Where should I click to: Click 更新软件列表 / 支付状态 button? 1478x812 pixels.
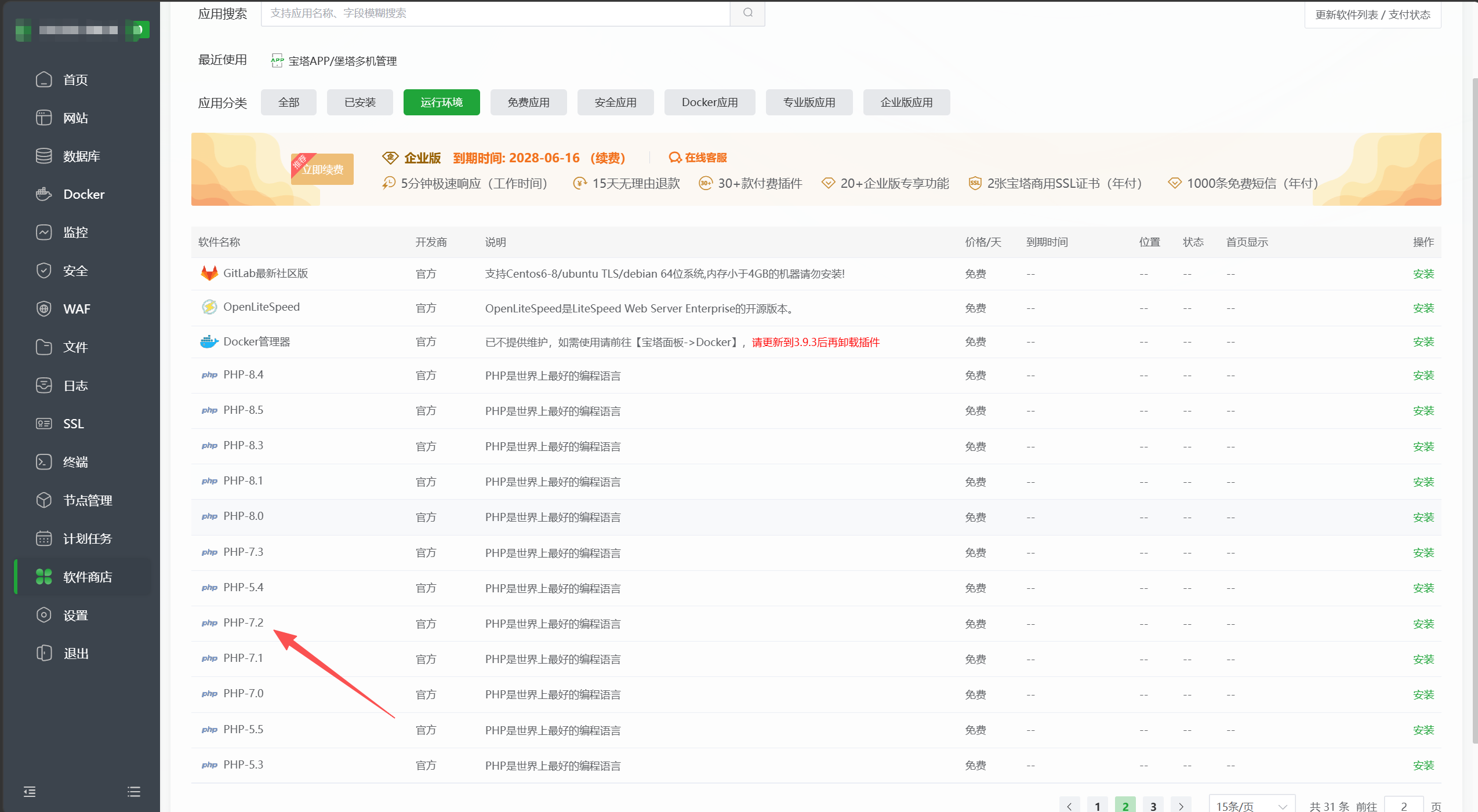(1373, 14)
